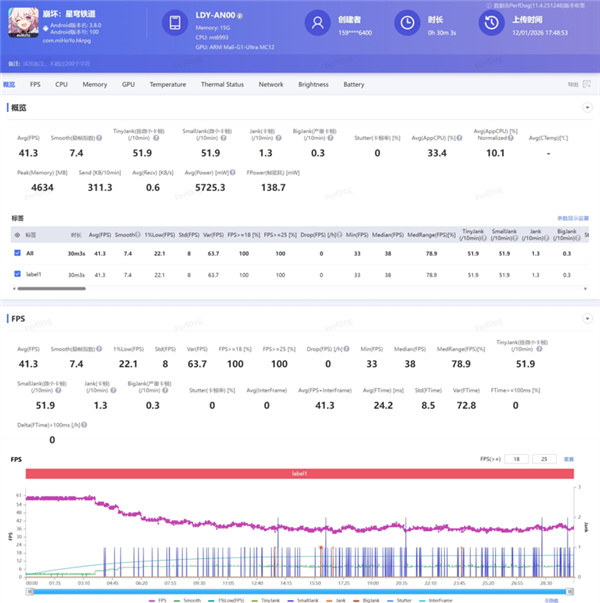Click the help icon next to Drop(FPS) in FPS section
The width and height of the screenshot is (600, 603).
coord(347,349)
